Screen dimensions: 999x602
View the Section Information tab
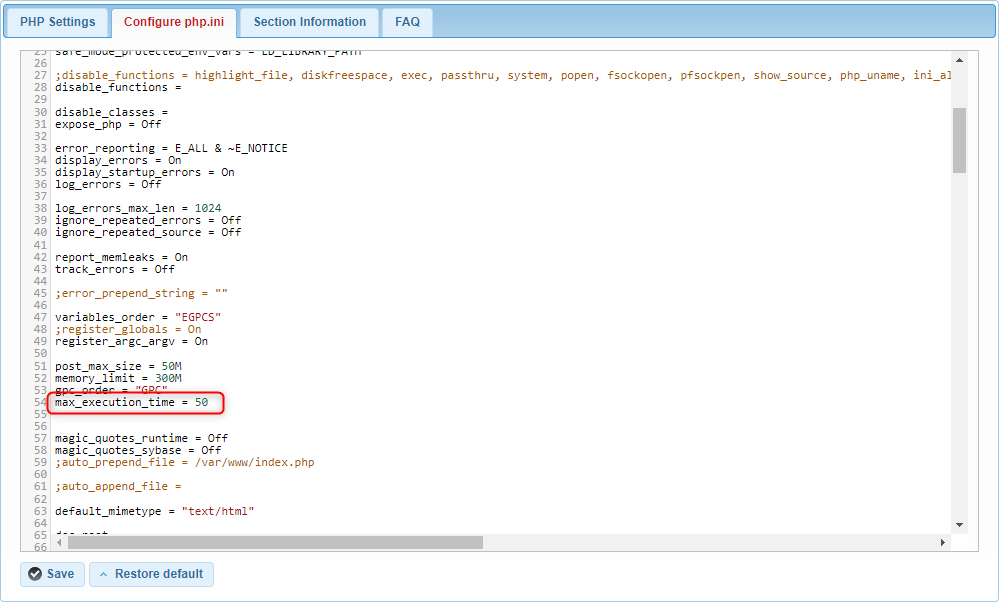pyautogui.click(x=308, y=22)
